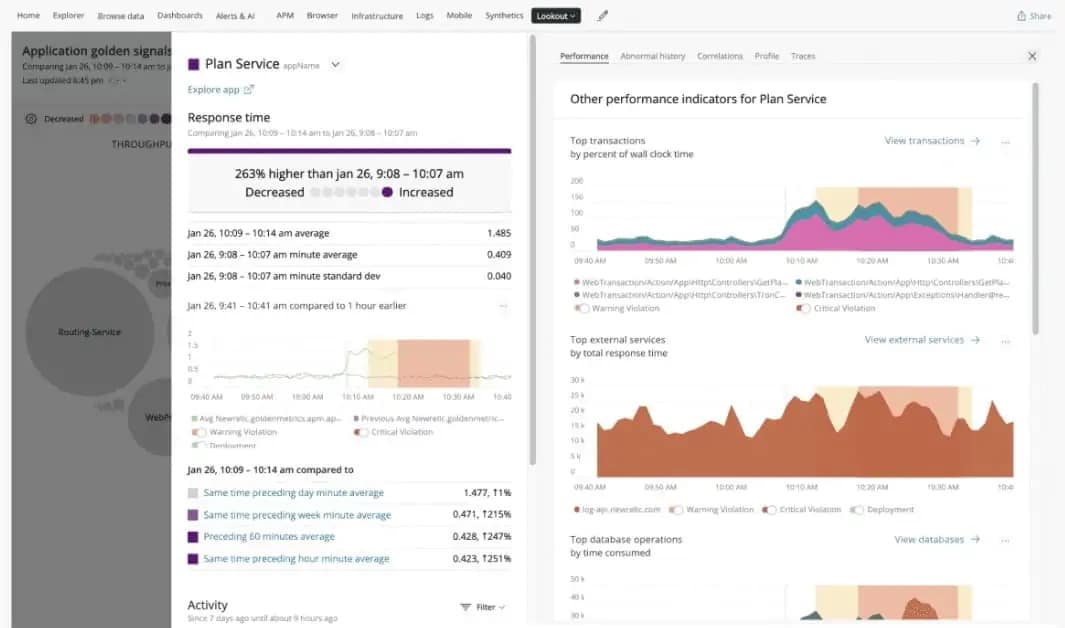Screen dimensions: 1065x628
Task: Open Synthetics in the top navigation
Action: tap(504, 15)
